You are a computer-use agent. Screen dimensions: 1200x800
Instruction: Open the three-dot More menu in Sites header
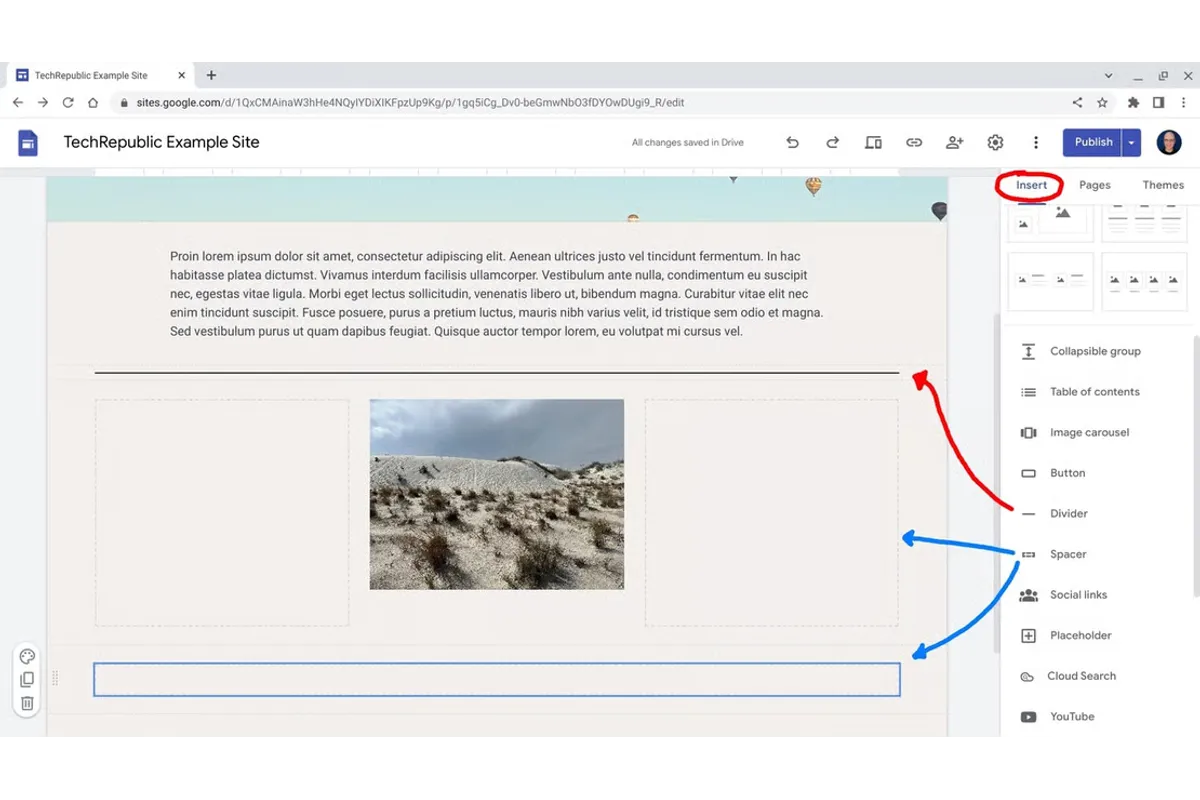point(1036,142)
